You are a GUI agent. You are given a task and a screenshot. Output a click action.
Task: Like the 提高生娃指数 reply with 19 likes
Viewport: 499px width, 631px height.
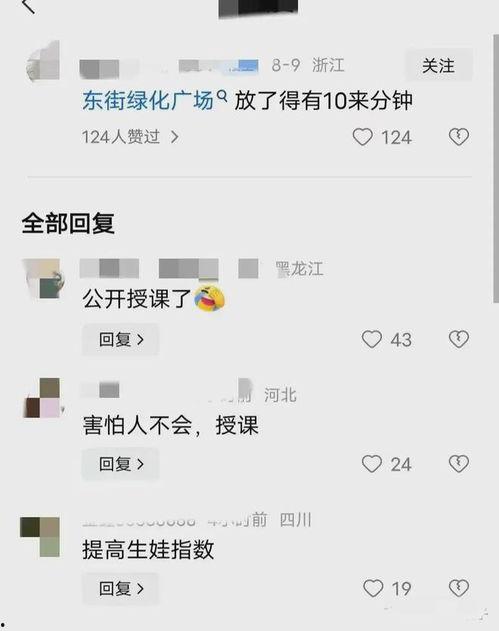(x=373, y=589)
